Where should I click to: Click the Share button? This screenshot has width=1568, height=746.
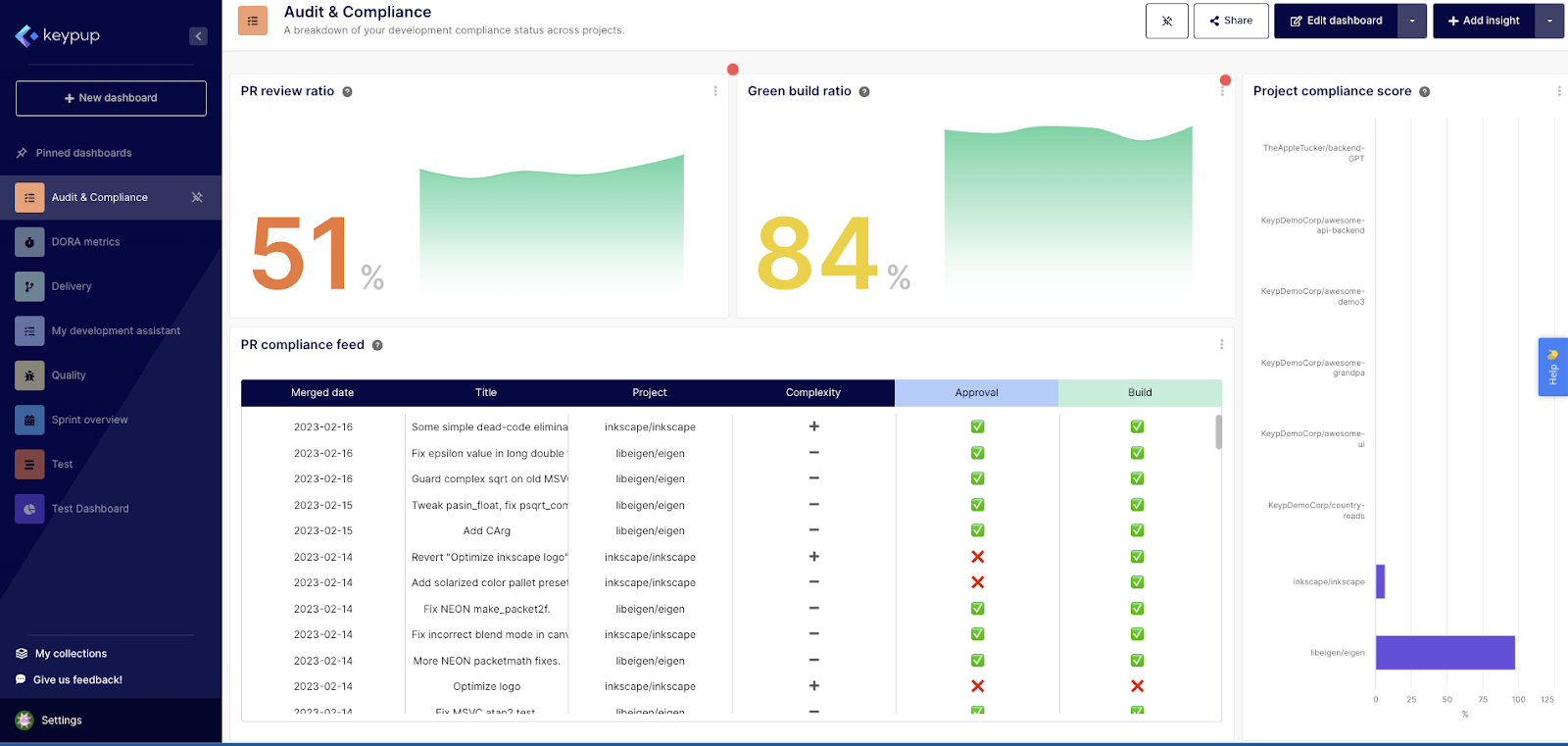pyautogui.click(x=1231, y=21)
